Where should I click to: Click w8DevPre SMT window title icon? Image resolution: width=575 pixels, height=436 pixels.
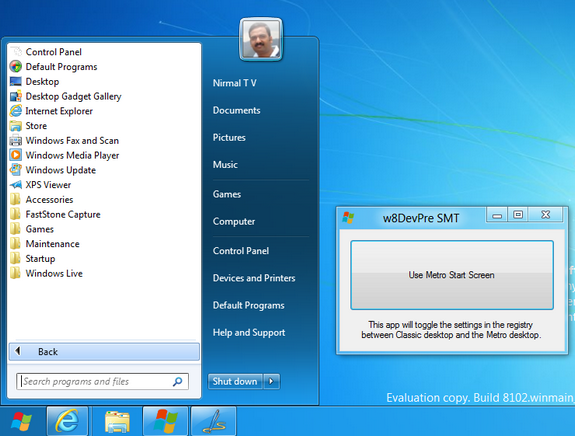(x=348, y=217)
